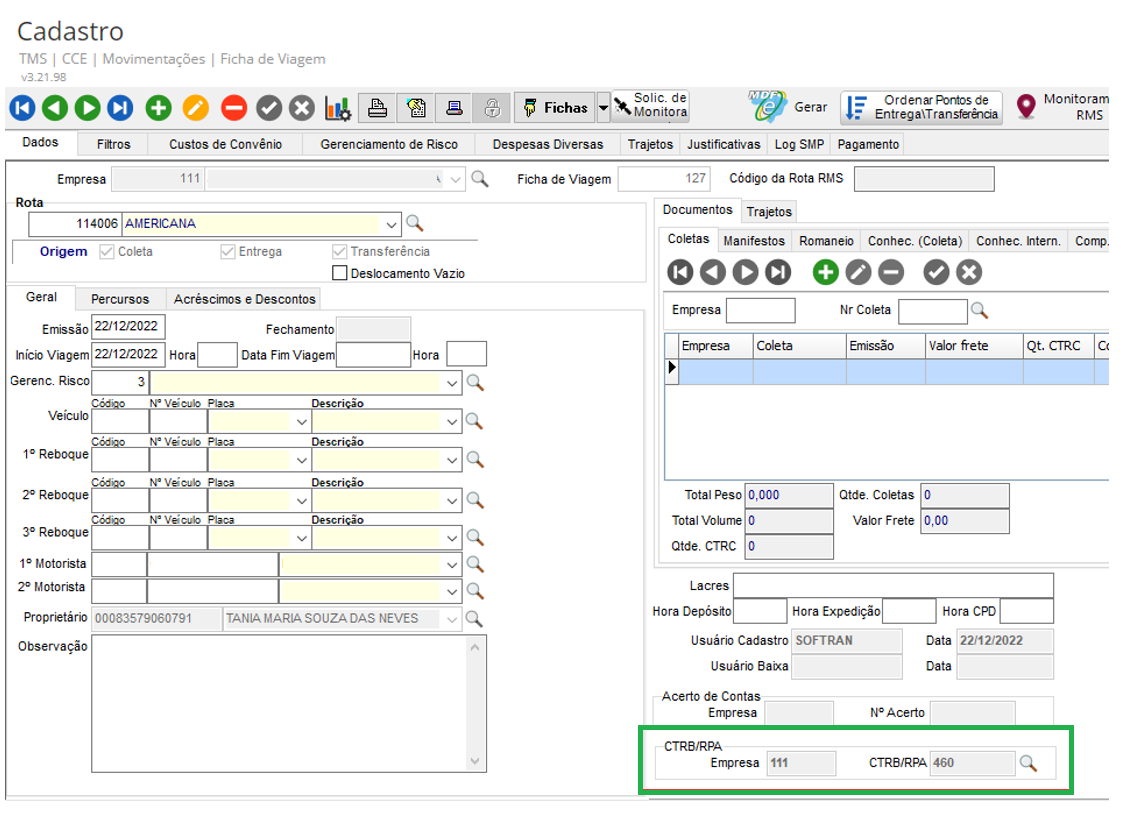Expand the Rota AMERICANA dropdown
The image size is (1123, 816).
[x=391, y=224]
